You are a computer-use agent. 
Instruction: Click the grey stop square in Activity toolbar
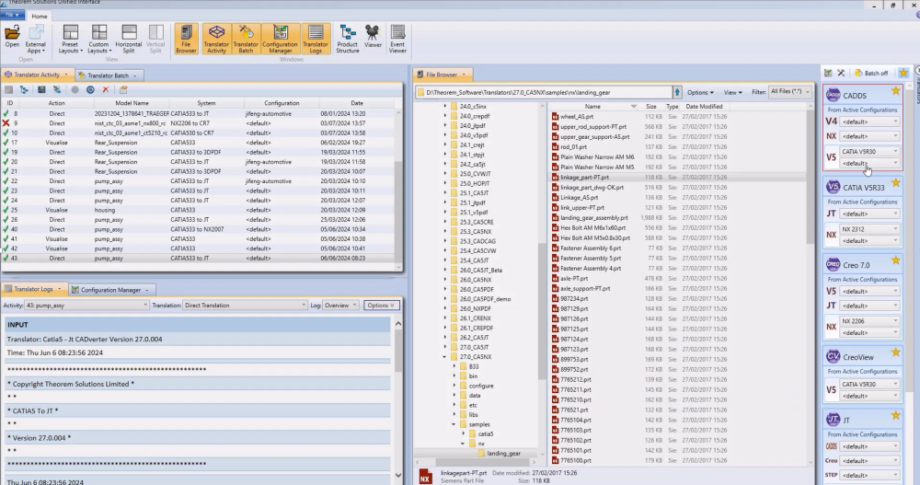click(9, 90)
